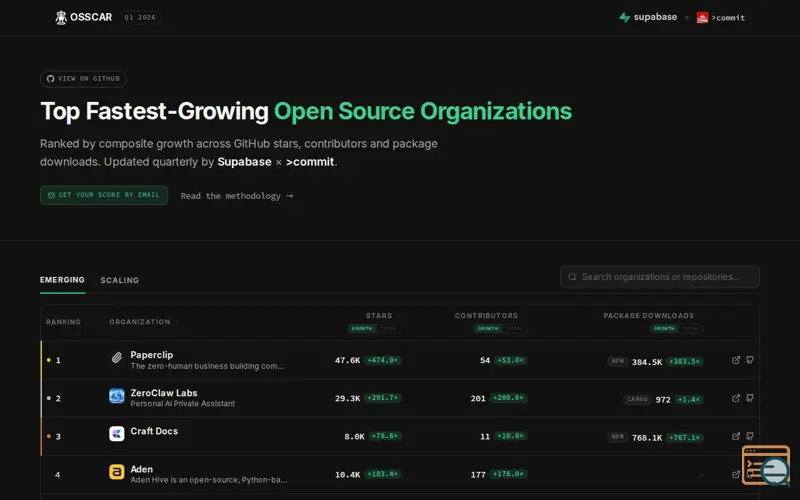Image resolution: width=800 pixels, height=500 pixels.
Task: Open the Read the methodology link
Action: point(237,196)
